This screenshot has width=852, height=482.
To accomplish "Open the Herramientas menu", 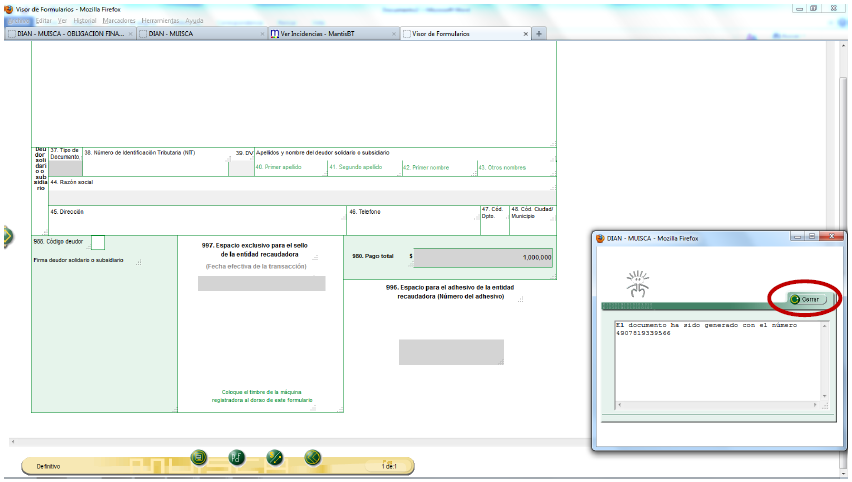I will 160,21.
